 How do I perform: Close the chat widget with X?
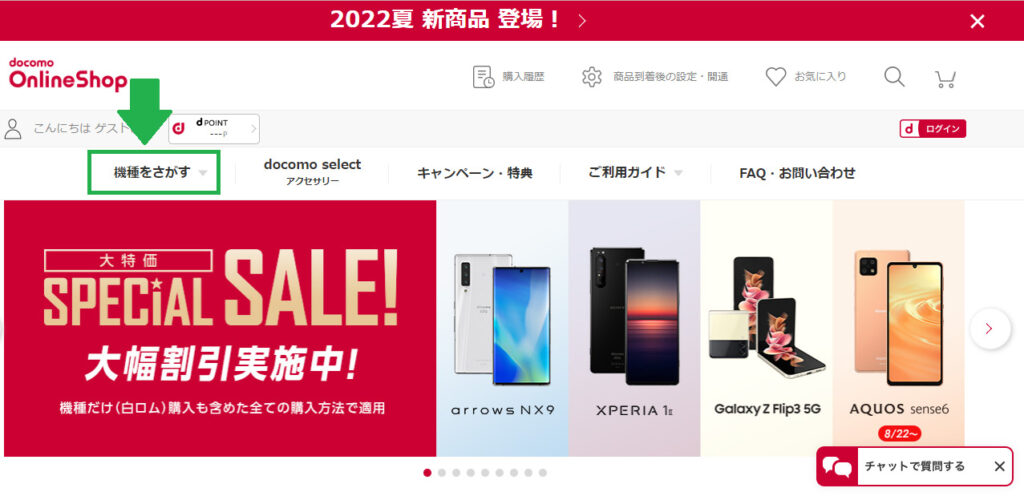coord(999,466)
